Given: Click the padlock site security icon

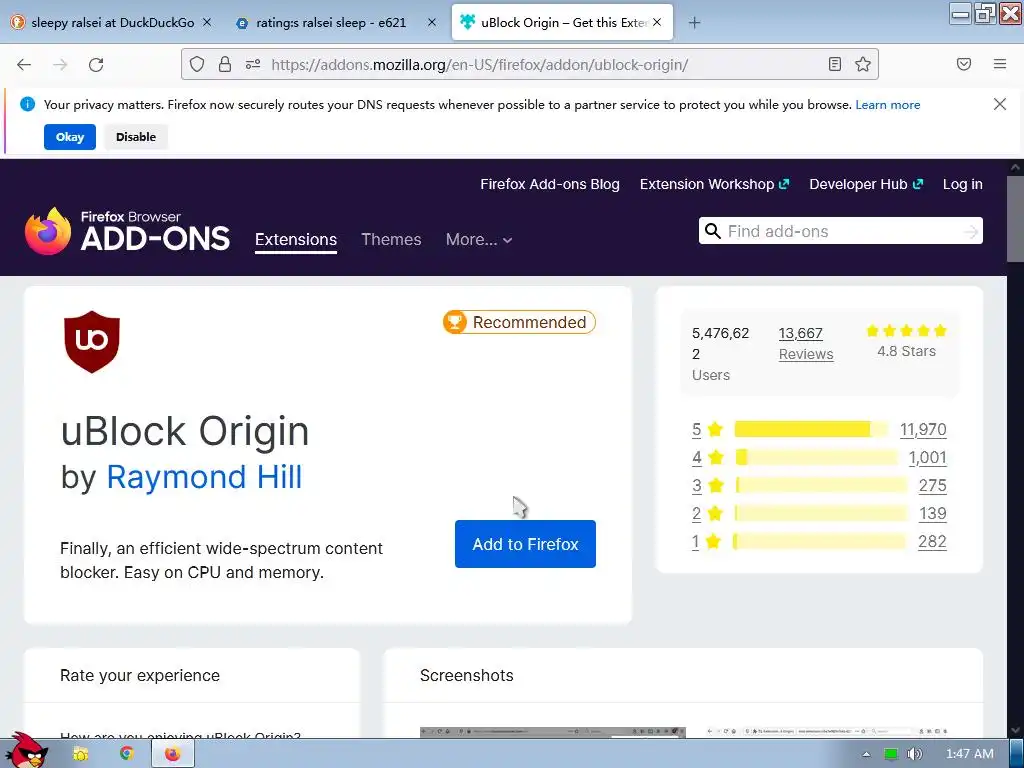Looking at the screenshot, I should tap(225, 64).
